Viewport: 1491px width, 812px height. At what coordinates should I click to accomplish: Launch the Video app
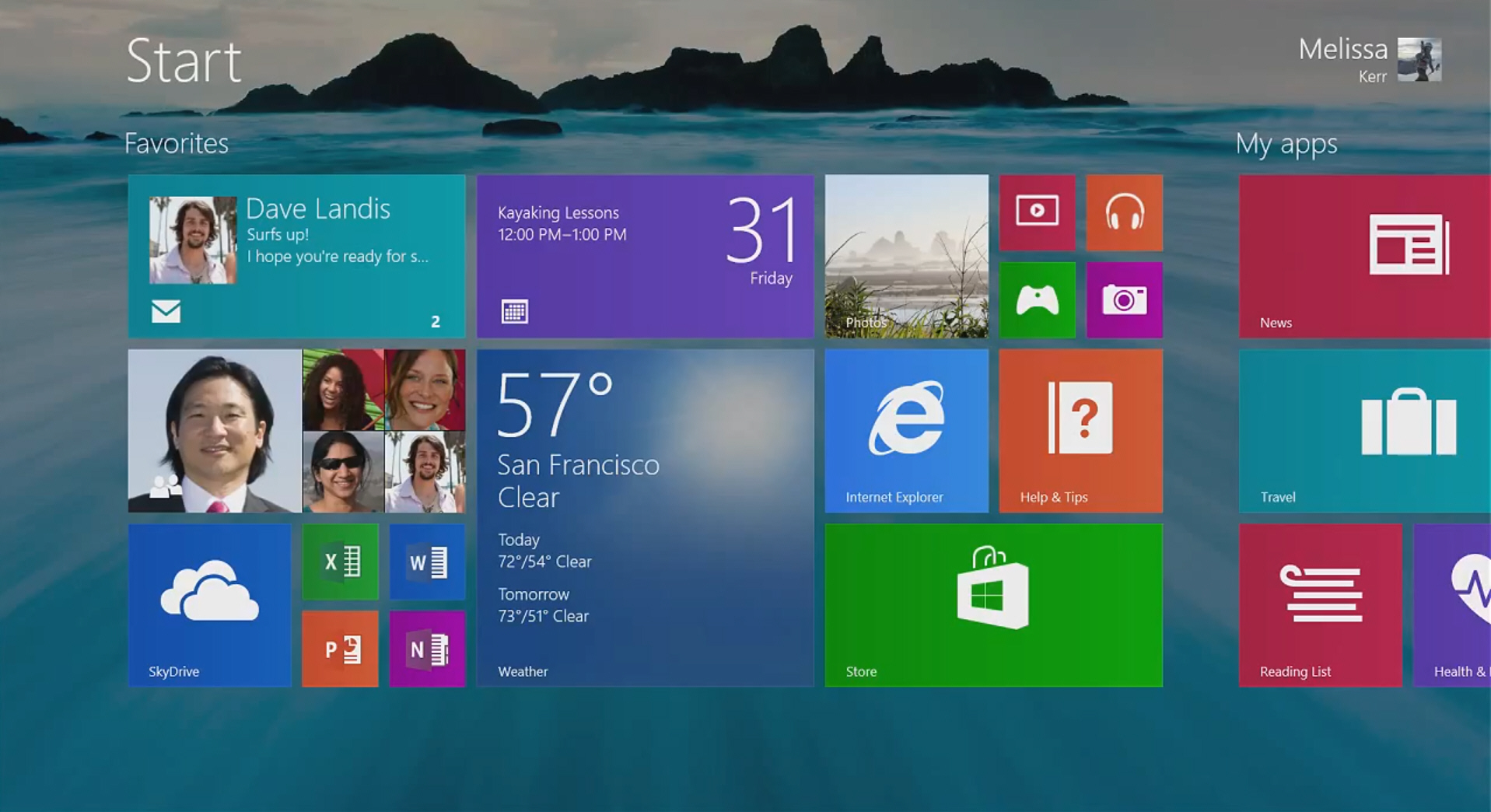click(1038, 212)
